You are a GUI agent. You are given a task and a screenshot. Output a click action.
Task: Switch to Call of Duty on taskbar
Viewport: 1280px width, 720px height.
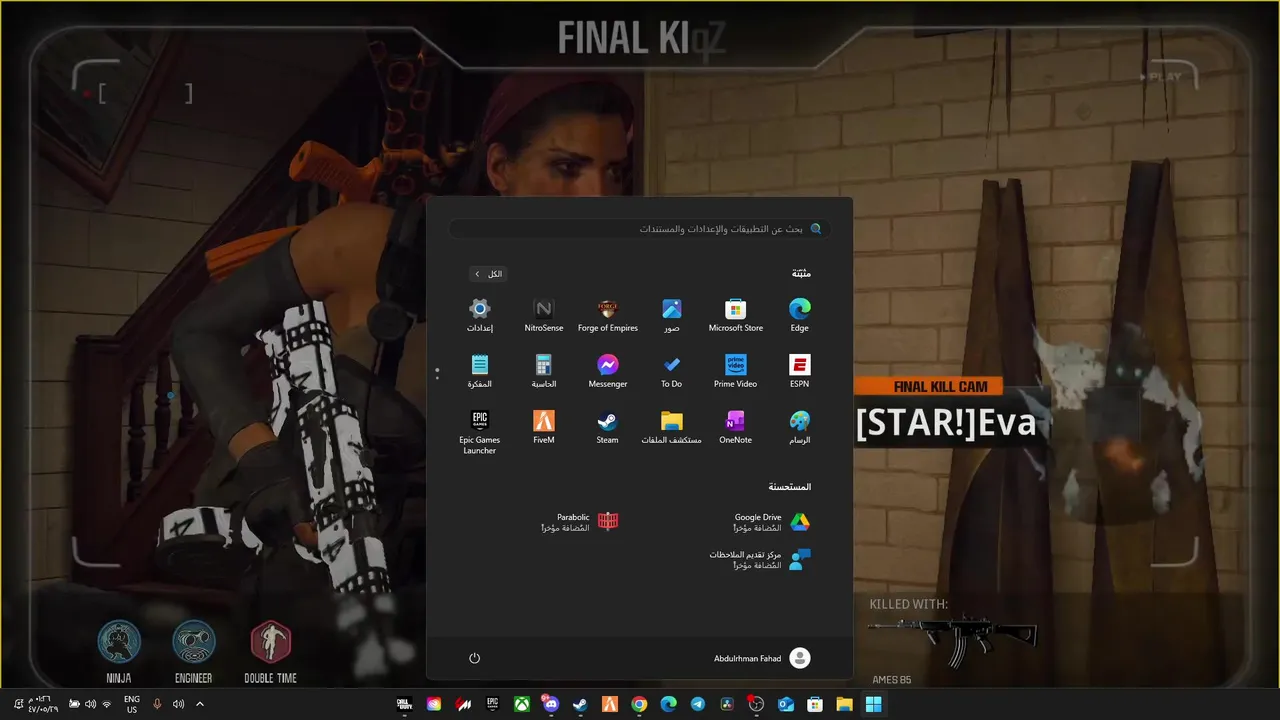click(404, 704)
